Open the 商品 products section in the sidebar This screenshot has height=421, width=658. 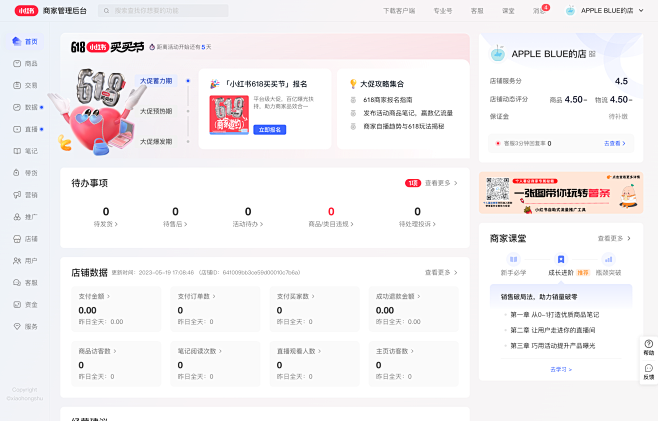pyautogui.click(x=26, y=63)
